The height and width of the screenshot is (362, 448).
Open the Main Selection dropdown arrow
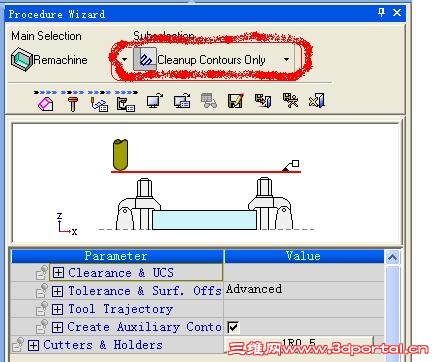pyautogui.click(x=124, y=60)
